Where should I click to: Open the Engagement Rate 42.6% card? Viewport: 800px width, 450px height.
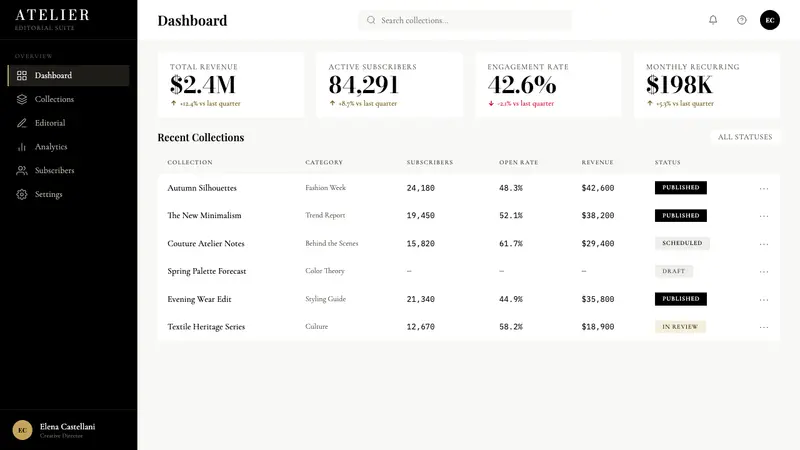click(548, 85)
